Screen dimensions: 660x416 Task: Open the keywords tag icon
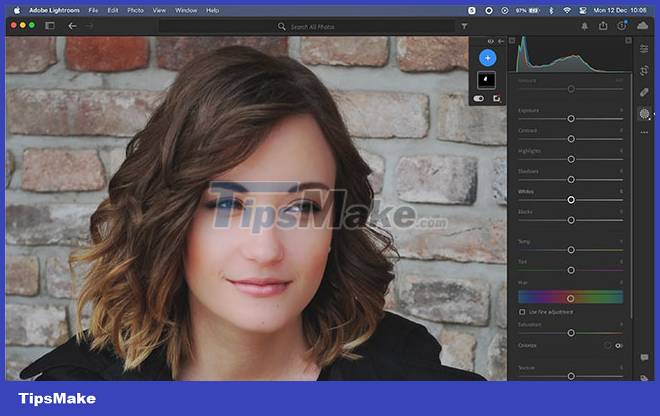644,378
